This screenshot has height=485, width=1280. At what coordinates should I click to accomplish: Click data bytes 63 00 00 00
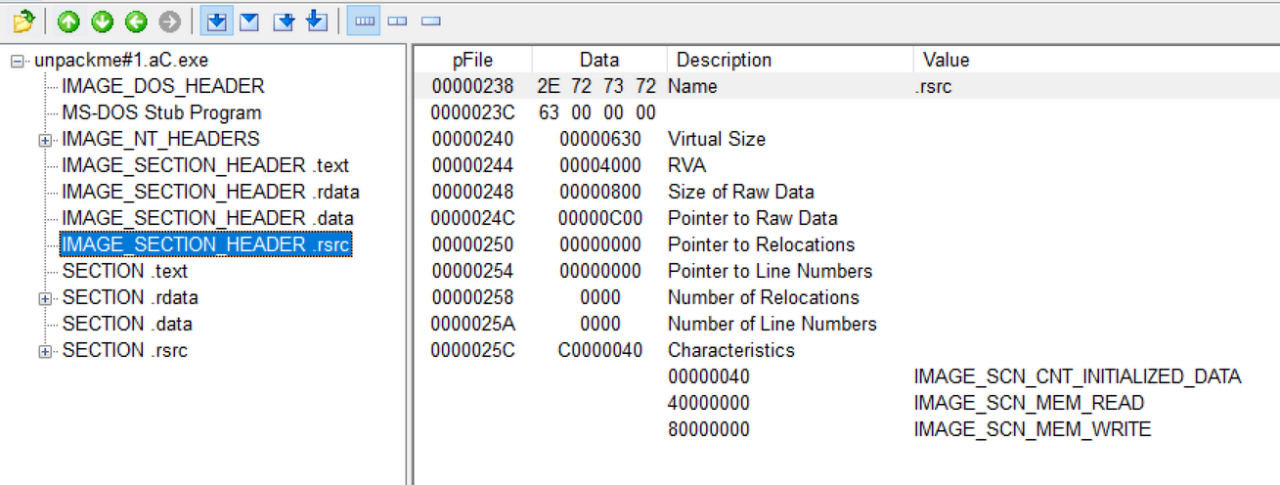pyautogui.click(x=597, y=112)
